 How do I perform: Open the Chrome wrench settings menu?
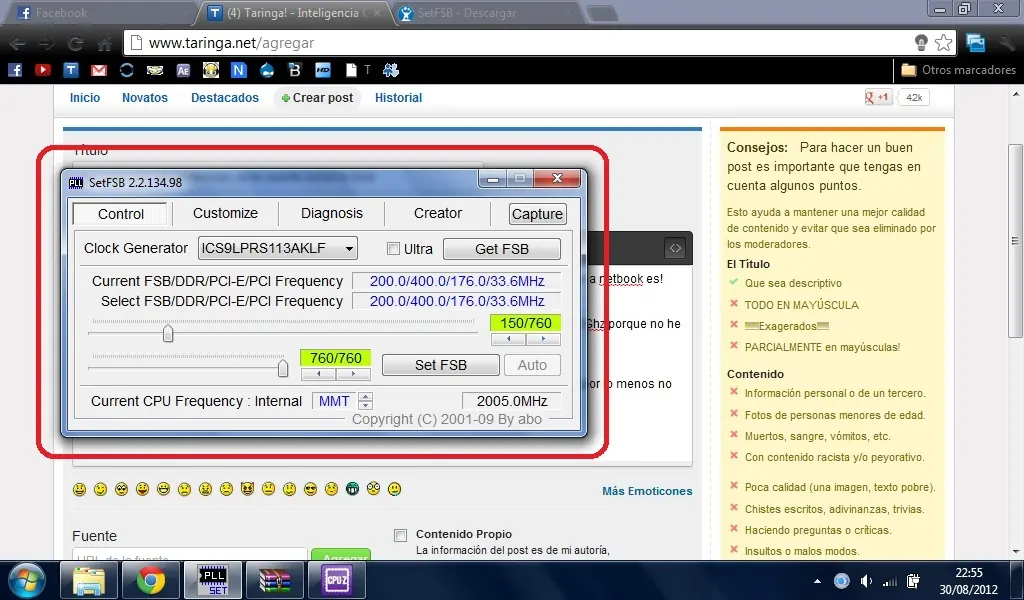pos(1006,43)
